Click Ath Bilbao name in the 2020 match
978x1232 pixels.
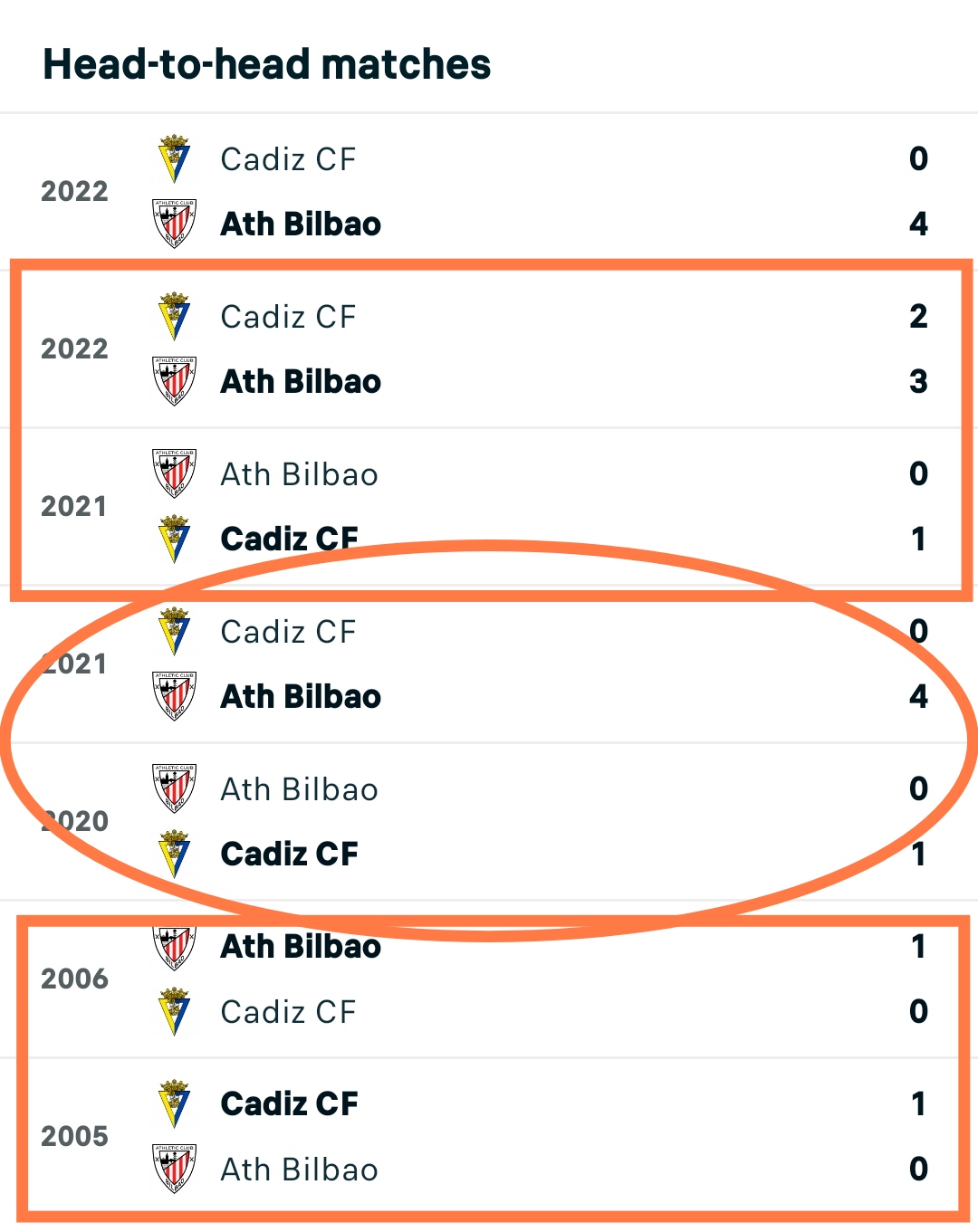pos(300,788)
